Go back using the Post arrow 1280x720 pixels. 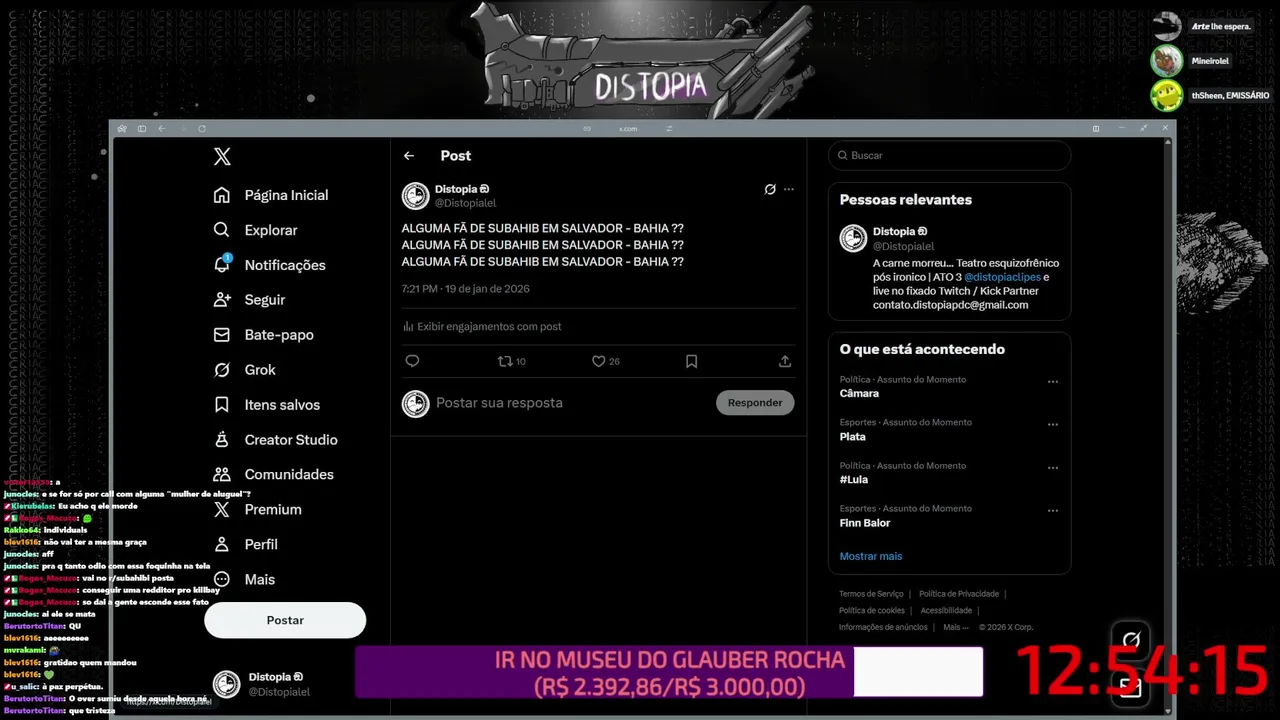[x=409, y=156]
